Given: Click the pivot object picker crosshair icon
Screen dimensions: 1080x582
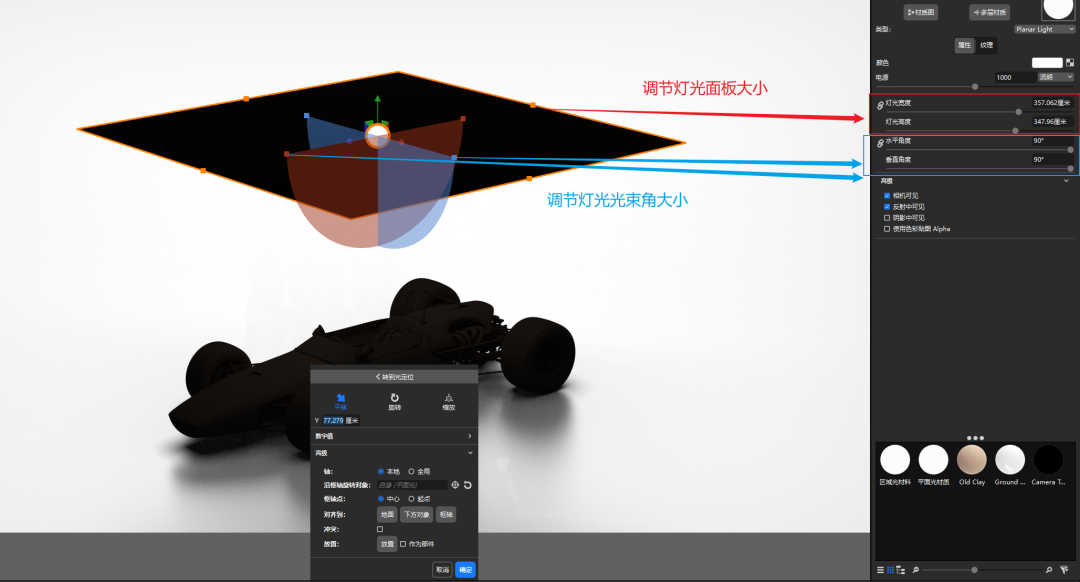Looking at the screenshot, I should click(x=455, y=485).
